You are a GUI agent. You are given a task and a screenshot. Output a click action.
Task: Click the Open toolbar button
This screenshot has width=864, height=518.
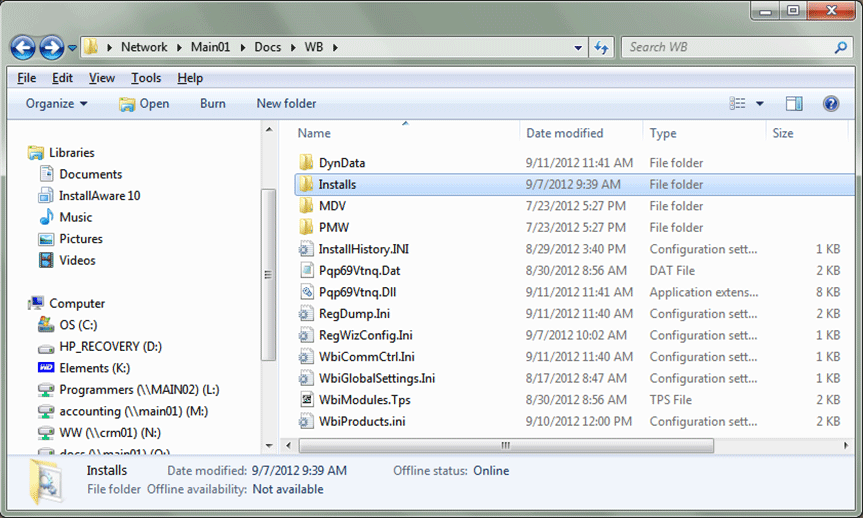click(x=144, y=104)
